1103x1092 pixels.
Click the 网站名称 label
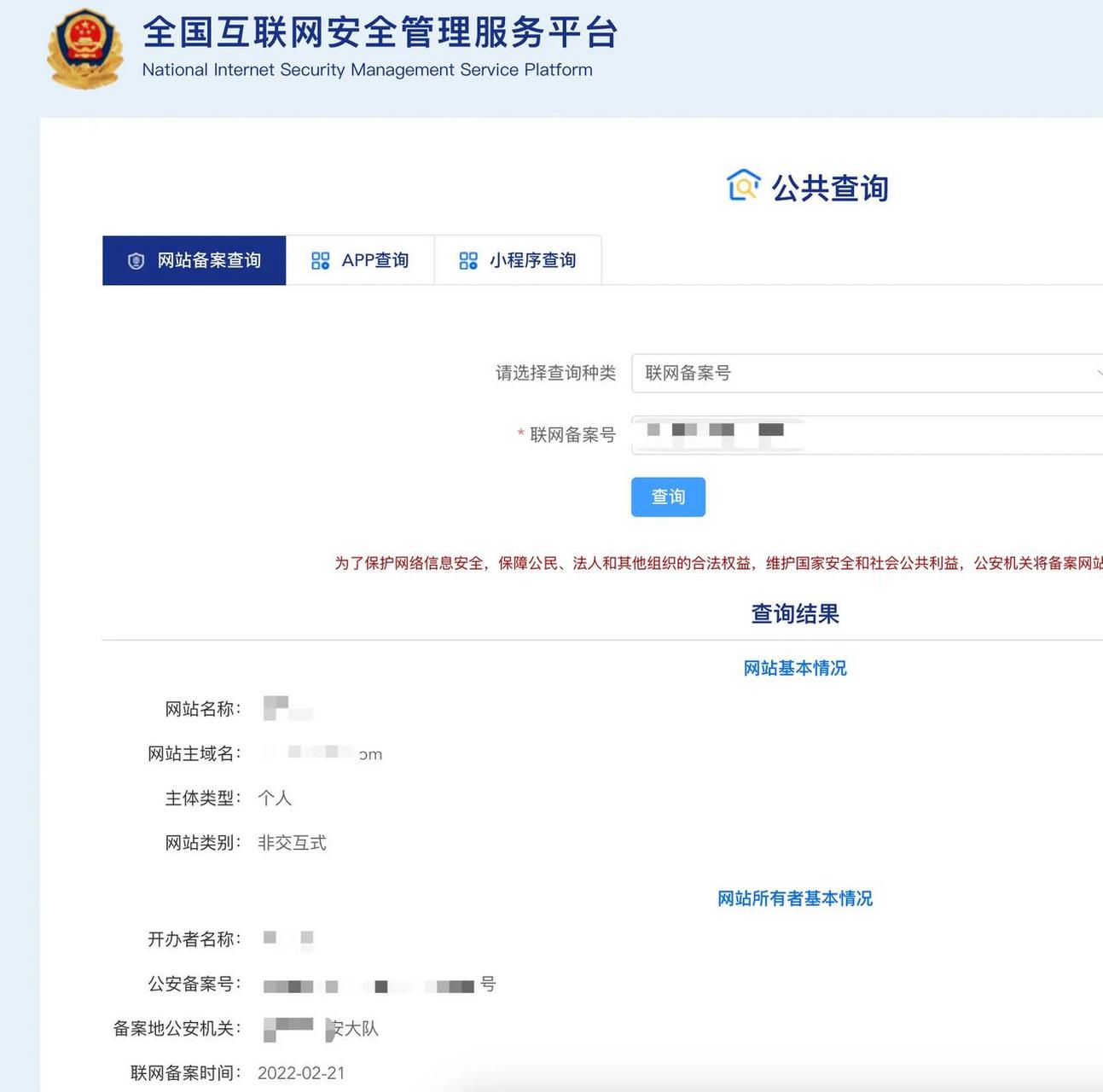point(203,709)
